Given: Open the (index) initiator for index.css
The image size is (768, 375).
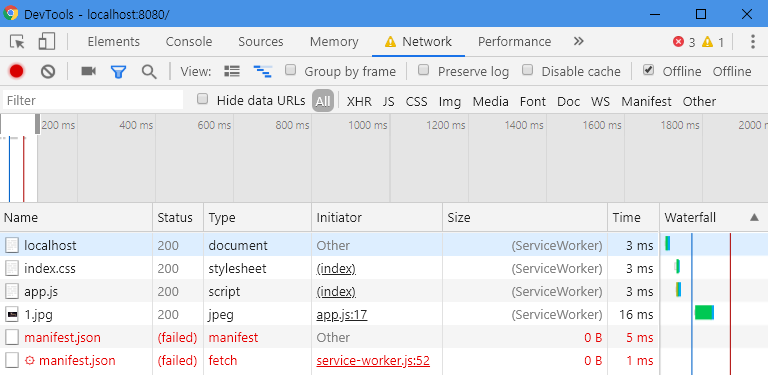Looking at the screenshot, I should point(336,269).
